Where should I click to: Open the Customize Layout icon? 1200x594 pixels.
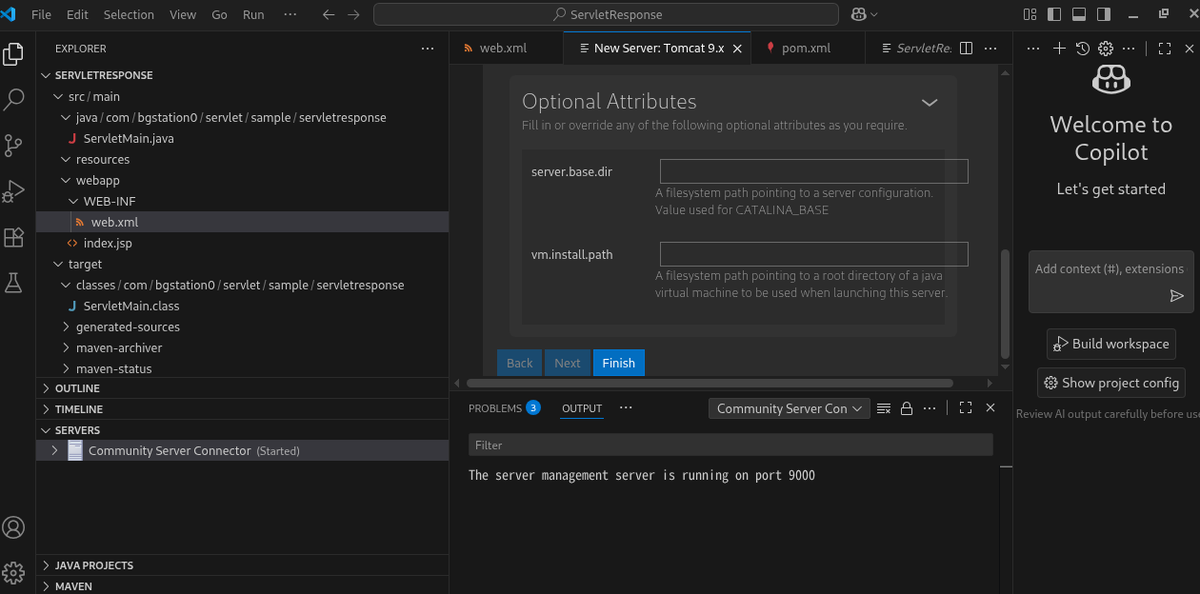1030,15
